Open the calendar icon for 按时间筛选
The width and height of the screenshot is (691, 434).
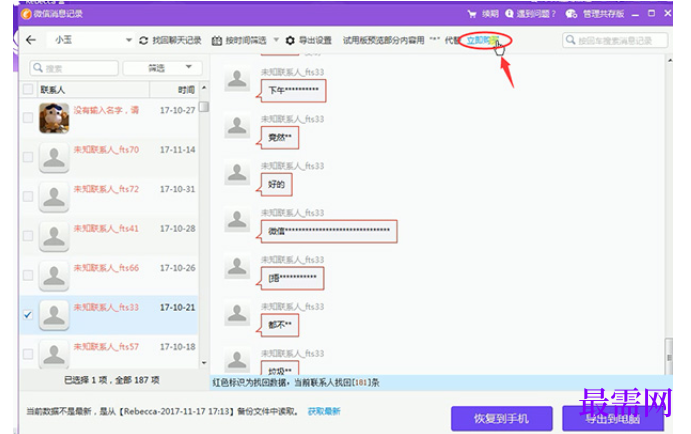coord(216,41)
